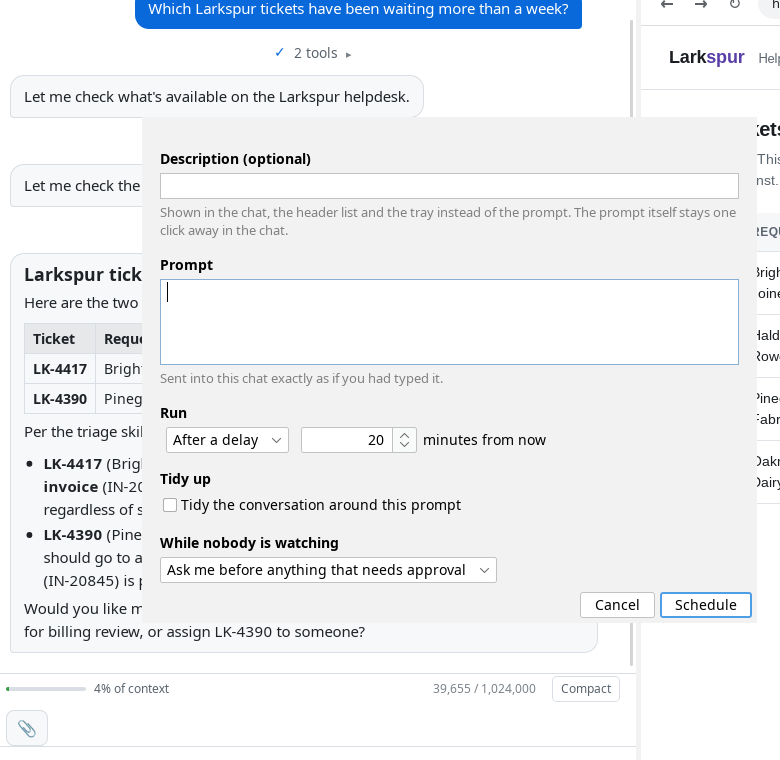The height and width of the screenshot is (760, 780).
Task: Click the Compact button
Action: (x=585, y=689)
